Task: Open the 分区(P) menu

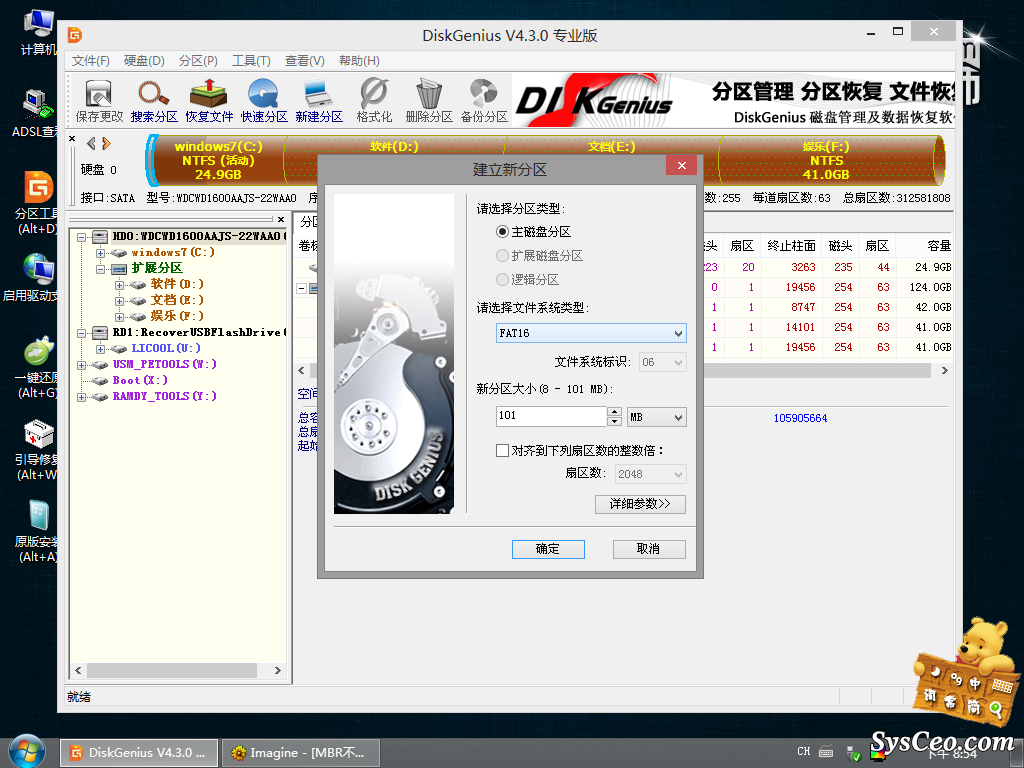Action: (x=198, y=61)
